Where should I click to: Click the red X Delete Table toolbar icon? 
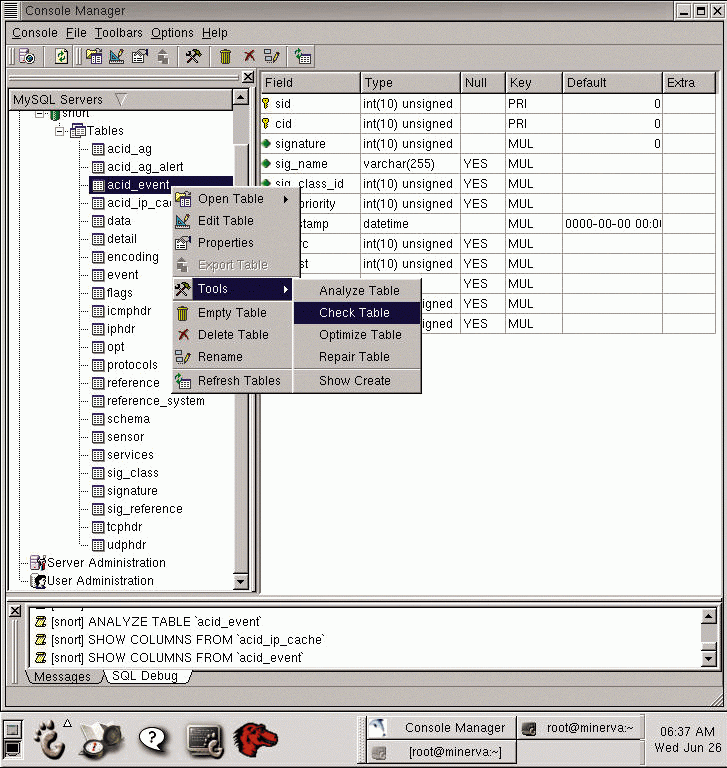pyautogui.click(x=249, y=57)
